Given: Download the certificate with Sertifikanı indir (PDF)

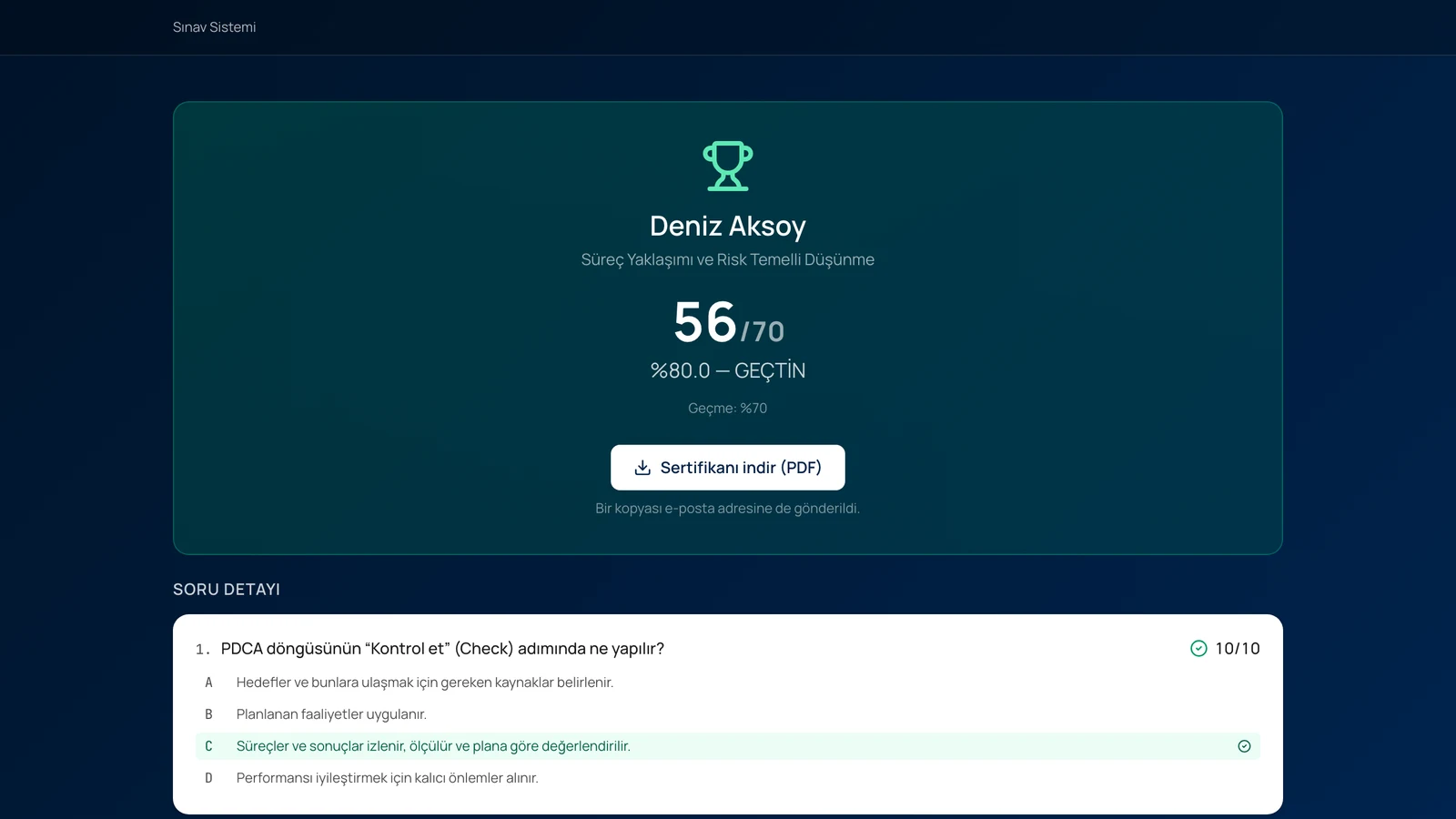Looking at the screenshot, I should click(x=728, y=468).
